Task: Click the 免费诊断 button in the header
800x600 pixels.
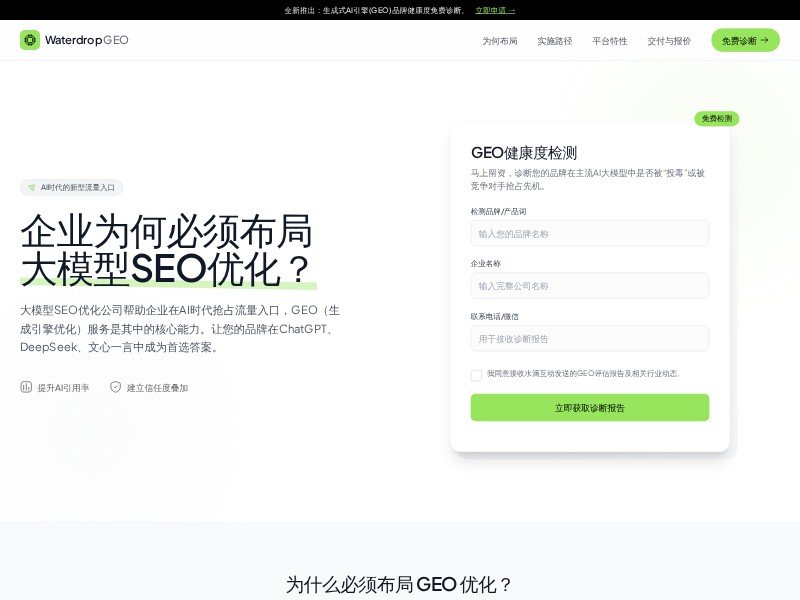Action: coord(744,41)
